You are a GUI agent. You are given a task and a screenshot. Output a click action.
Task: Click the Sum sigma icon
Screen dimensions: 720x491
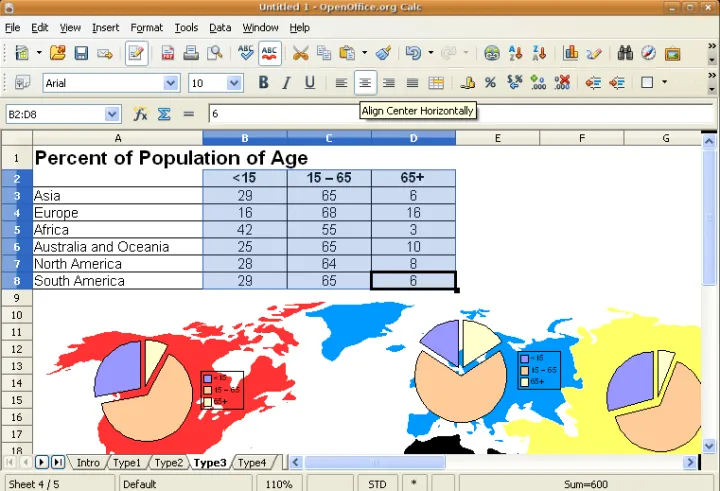[x=164, y=114]
